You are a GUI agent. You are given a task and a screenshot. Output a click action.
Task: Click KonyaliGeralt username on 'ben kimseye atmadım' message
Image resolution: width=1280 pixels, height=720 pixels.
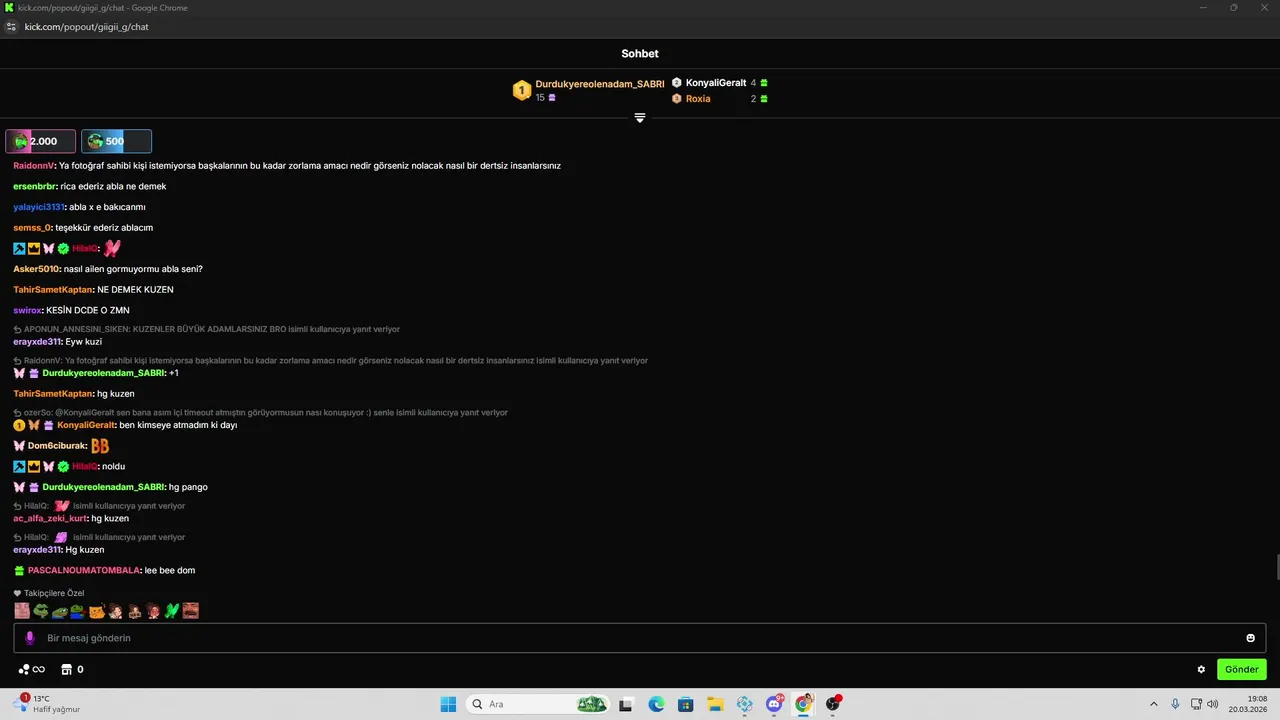[x=86, y=425]
